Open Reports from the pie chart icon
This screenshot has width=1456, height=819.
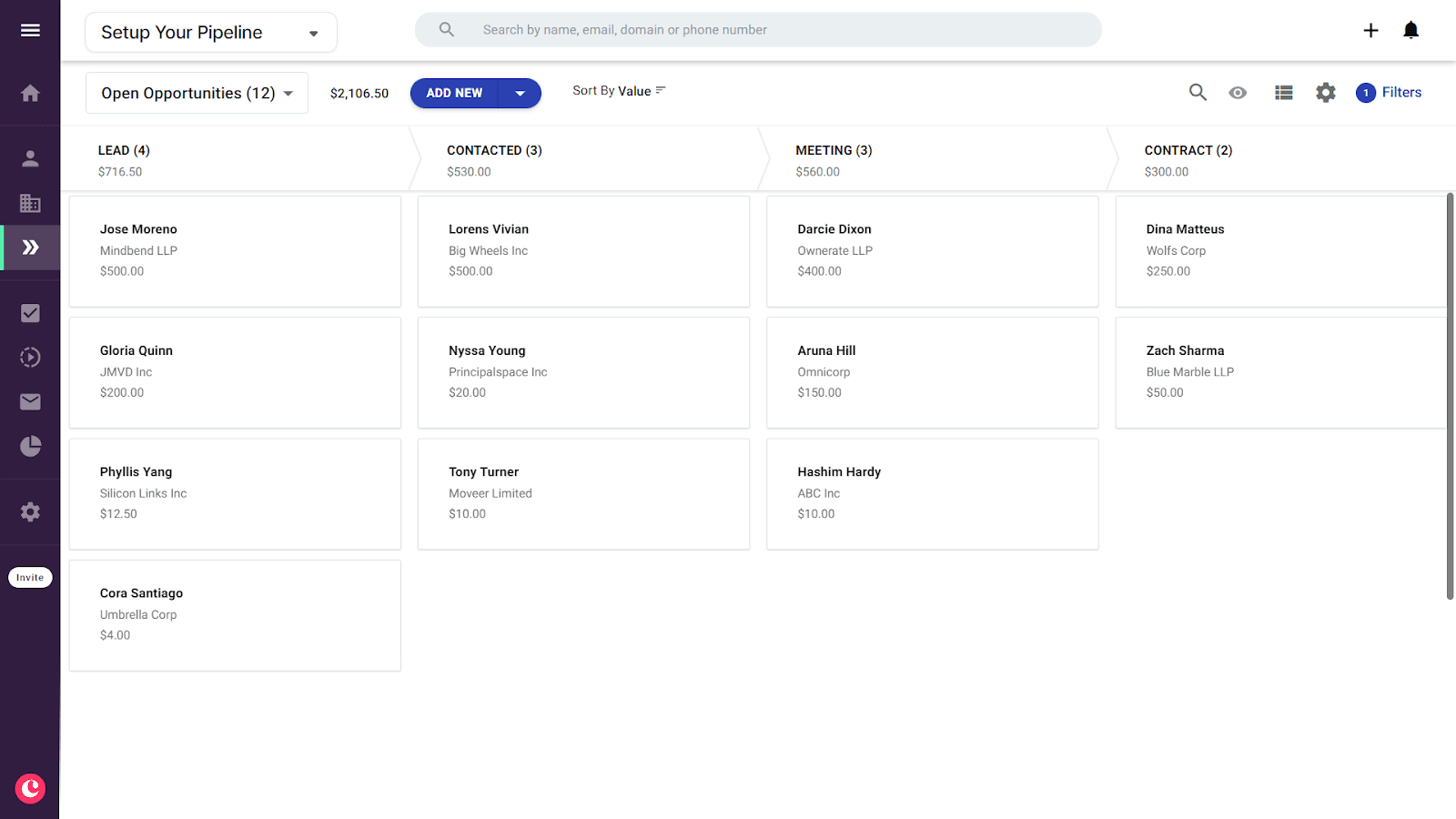point(30,446)
